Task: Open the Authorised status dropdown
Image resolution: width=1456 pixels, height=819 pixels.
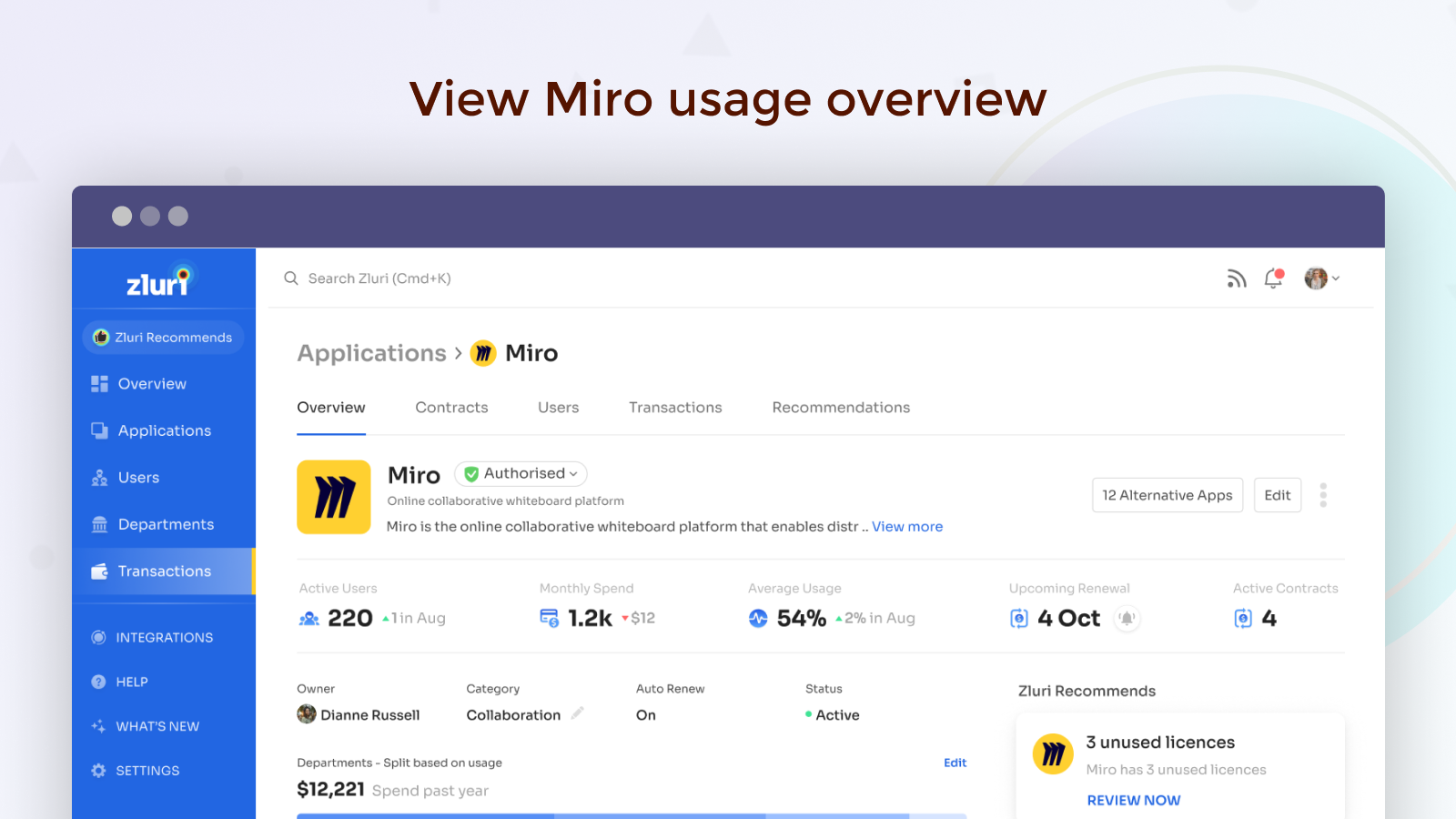Action: coord(521,474)
